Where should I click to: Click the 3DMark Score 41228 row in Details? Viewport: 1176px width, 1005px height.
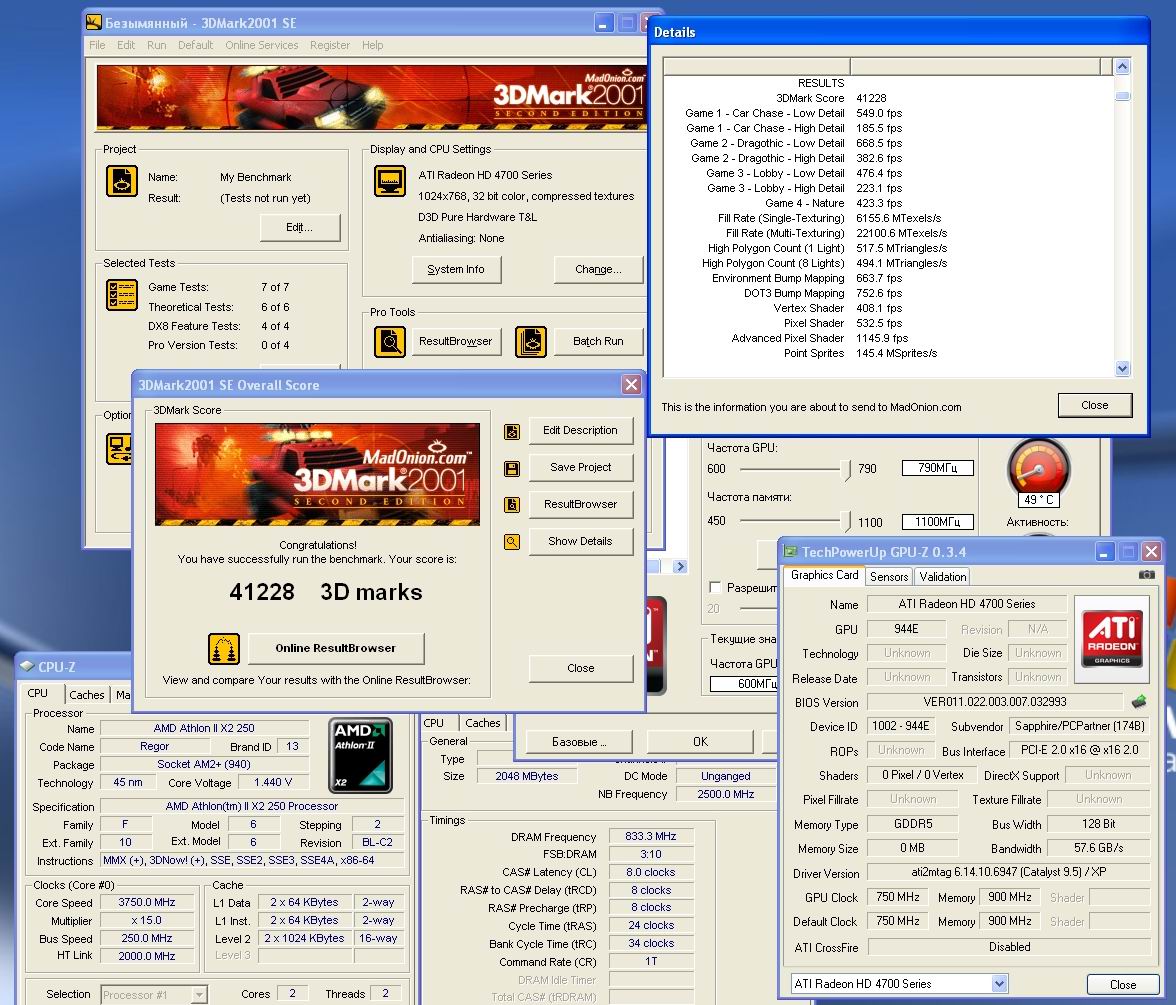889,98
